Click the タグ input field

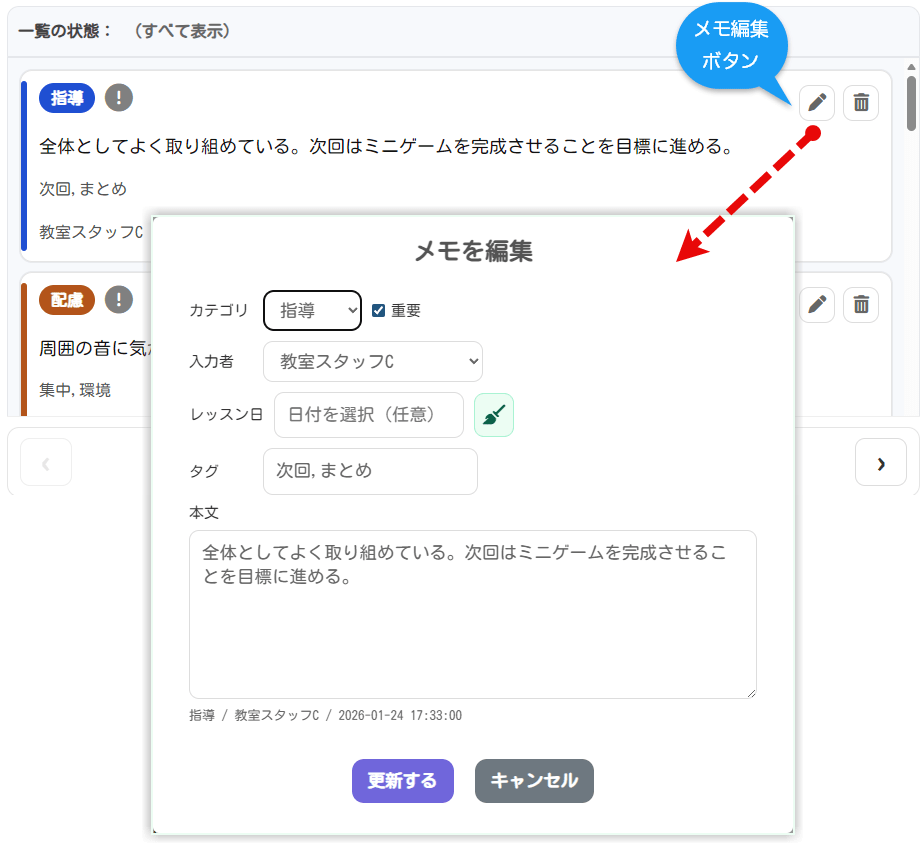[370, 471]
